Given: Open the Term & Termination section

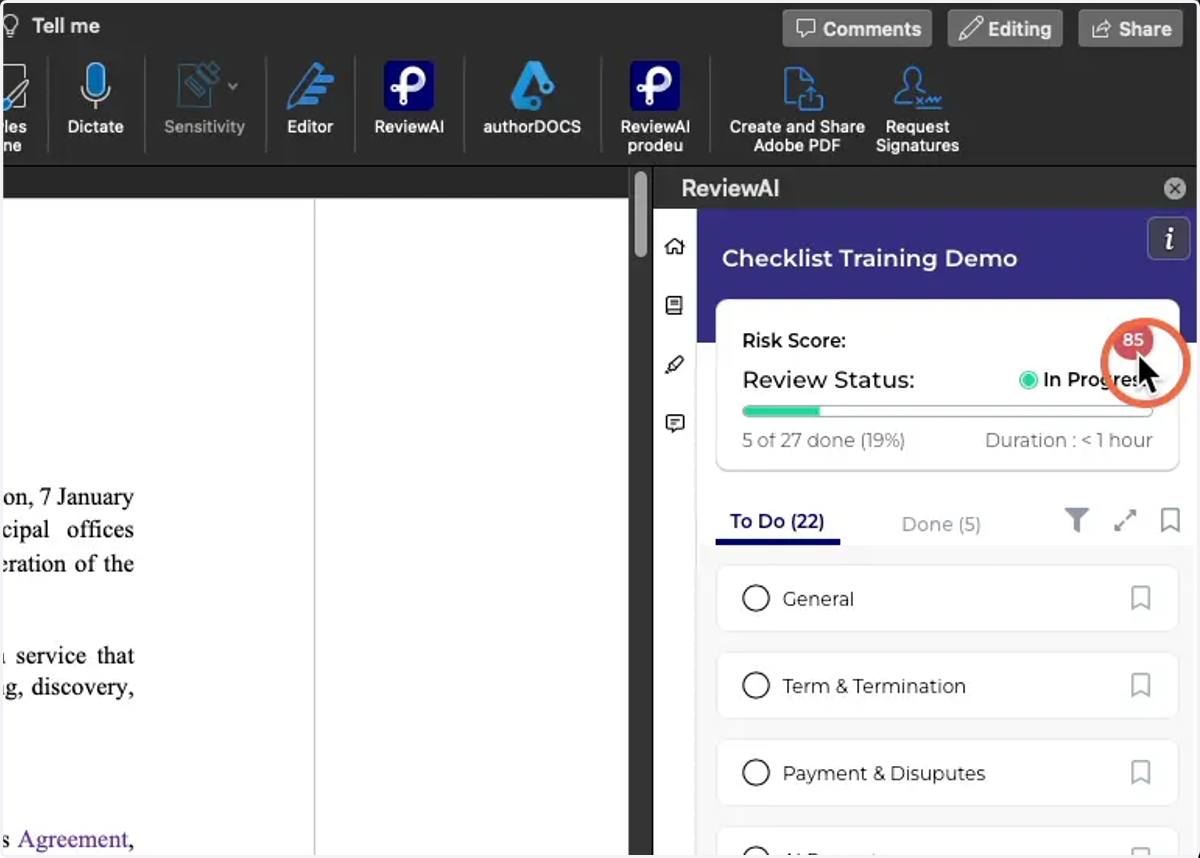Looking at the screenshot, I should pyautogui.click(x=948, y=686).
